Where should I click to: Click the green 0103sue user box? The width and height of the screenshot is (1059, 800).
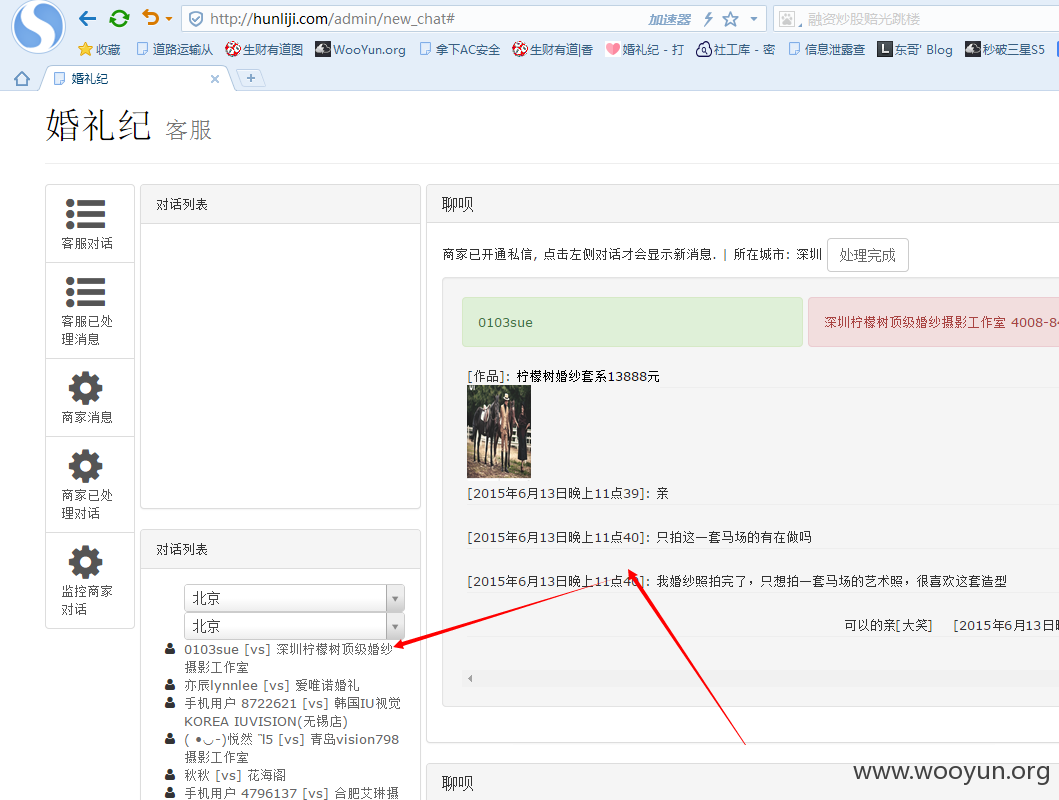pyautogui.click(x=632, y=322)
